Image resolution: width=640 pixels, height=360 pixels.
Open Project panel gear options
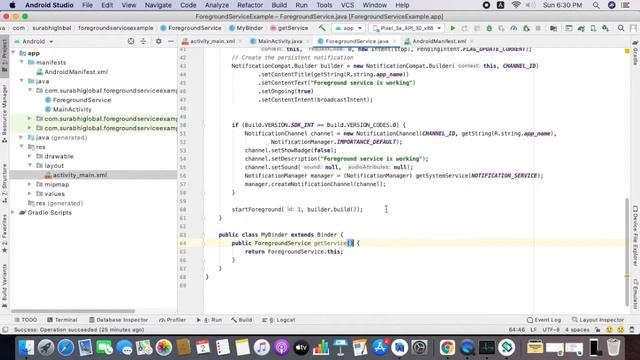(158, 41)
